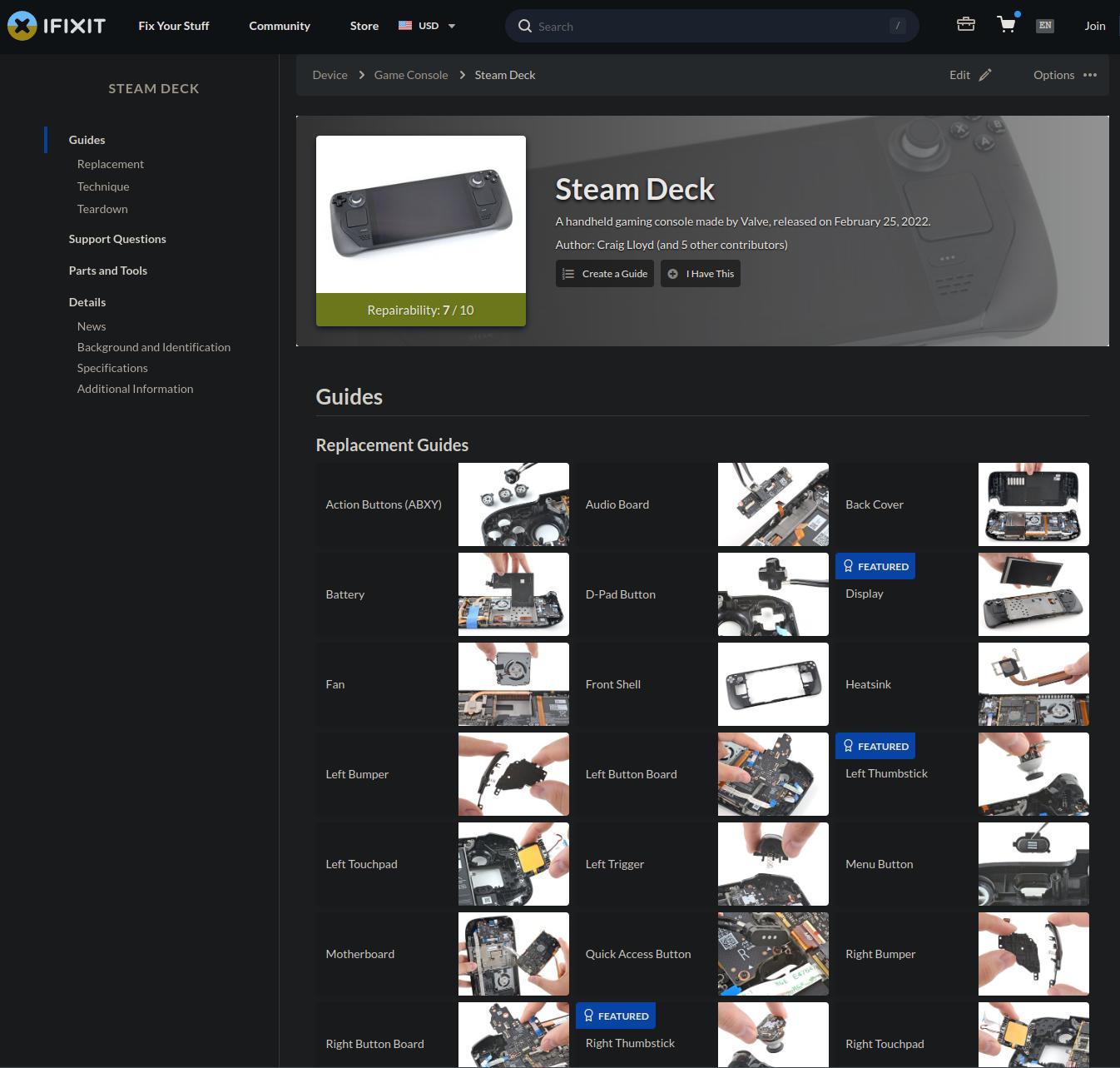Viewport: 1120px width, 1068px height.
Task: Open the workbench toolbox icon
Action: tap(966, 24)
